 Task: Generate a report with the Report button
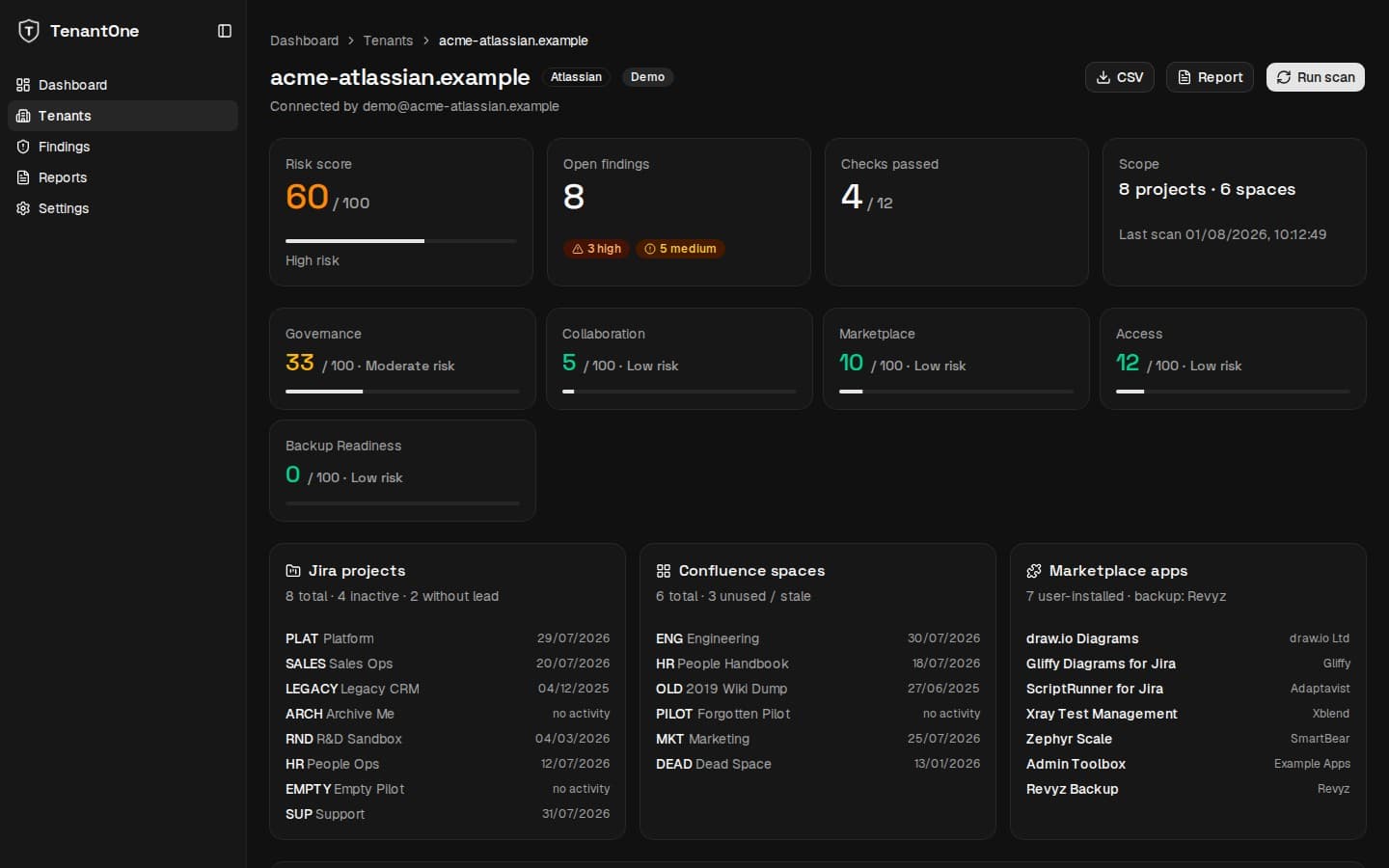[x=1210, y=77]
